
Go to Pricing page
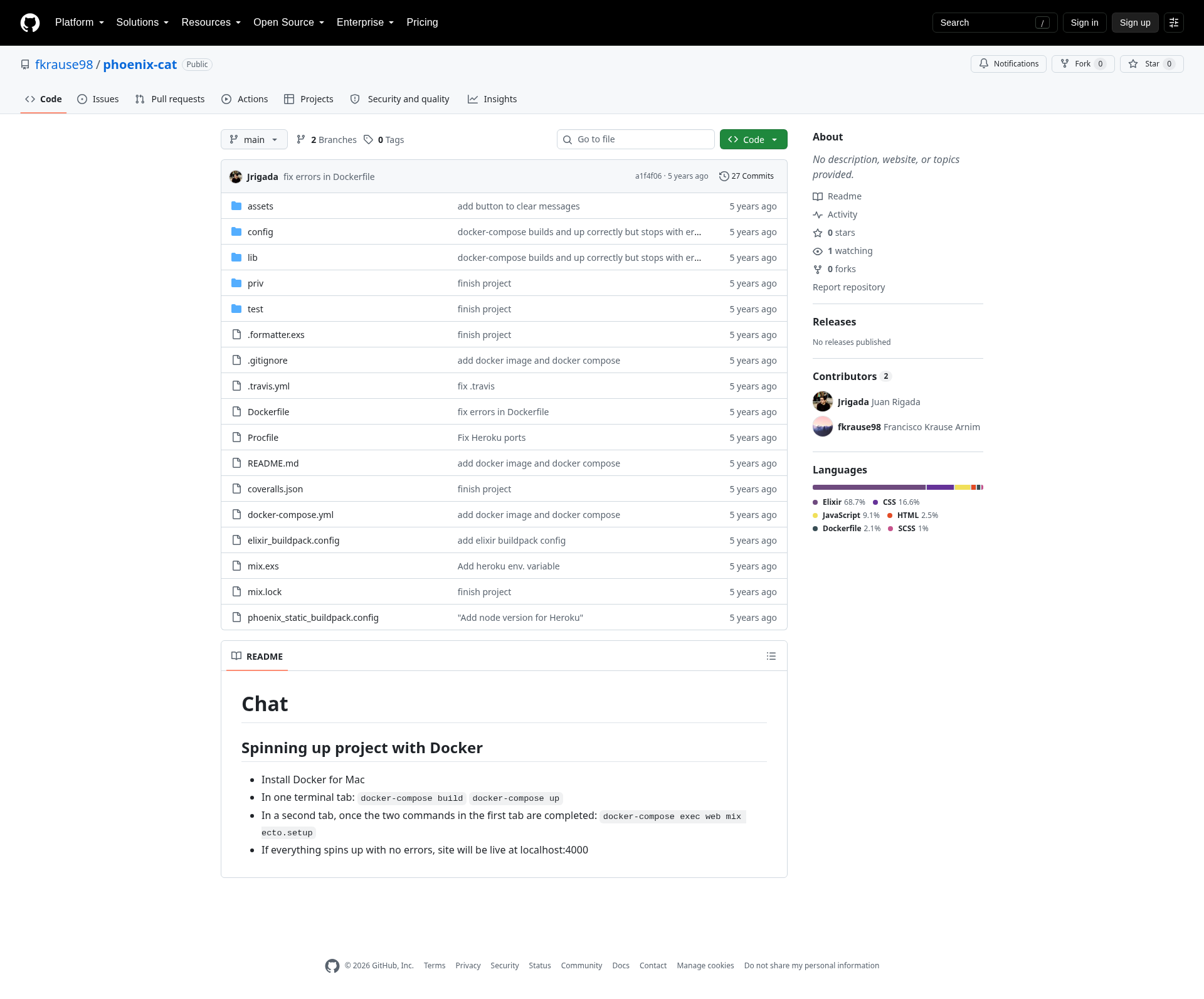point(422,23)
